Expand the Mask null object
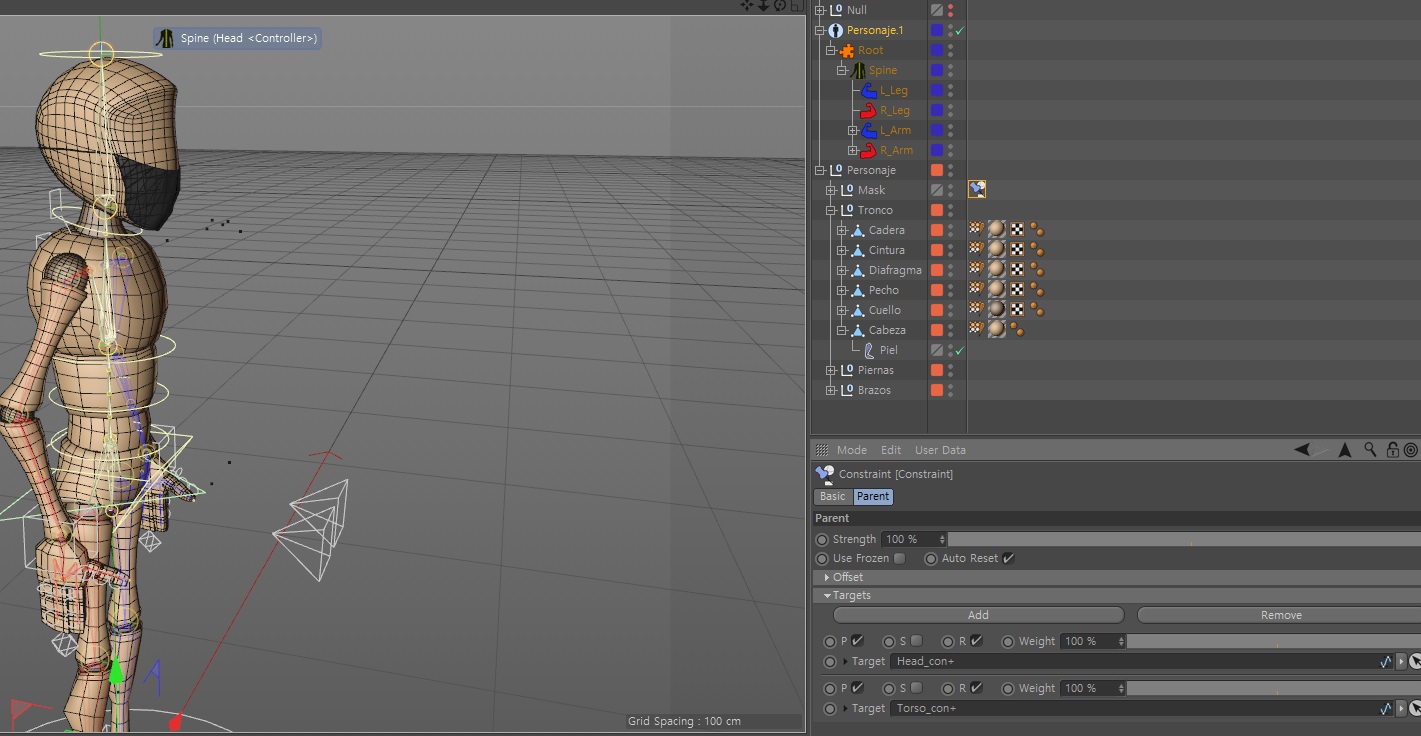The width and height of the screenshot is (1421, 736). tap(831, 190)
